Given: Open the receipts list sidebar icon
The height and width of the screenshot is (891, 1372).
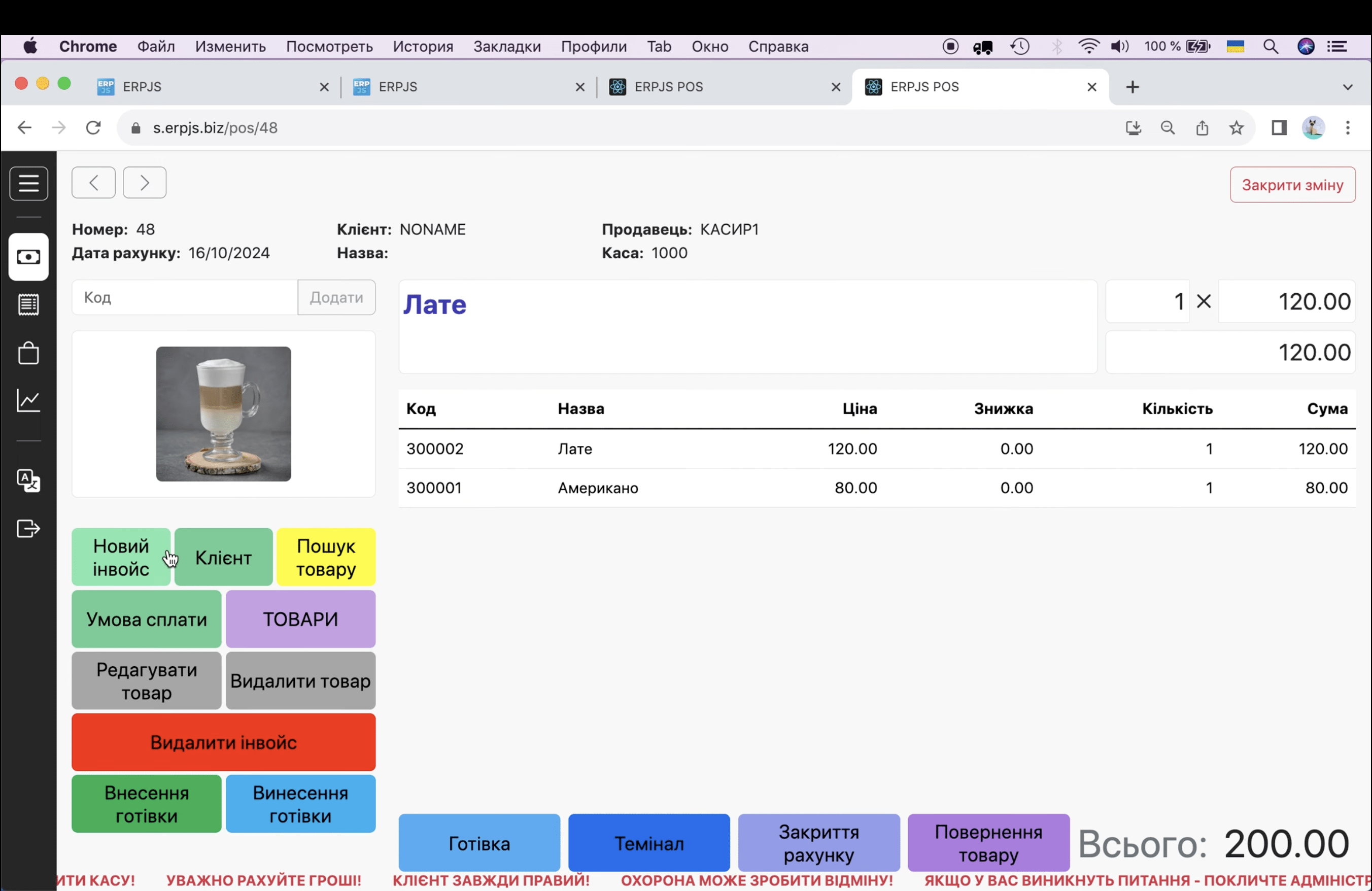Looking at the screenshot, I should [x=28, y=305].
